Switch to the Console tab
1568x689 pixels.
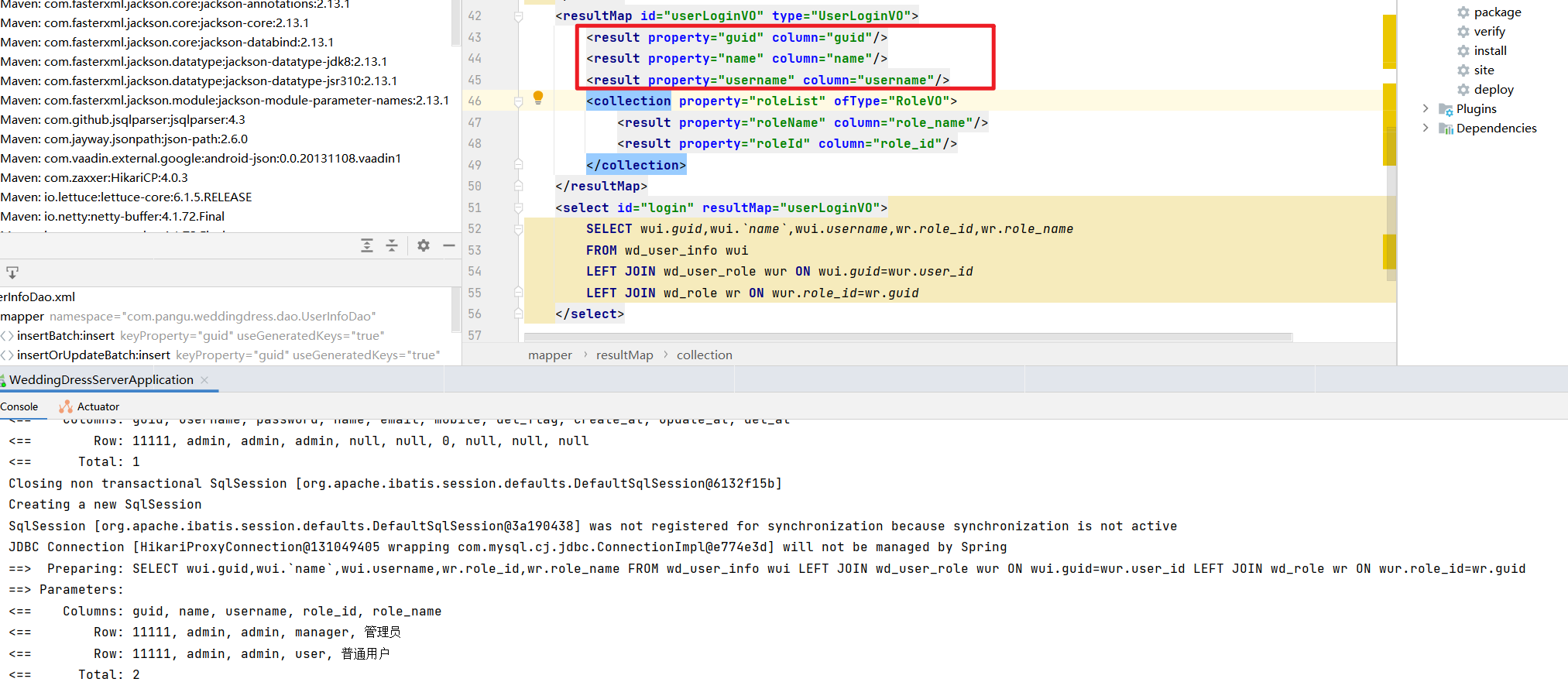tap(19, 407)
